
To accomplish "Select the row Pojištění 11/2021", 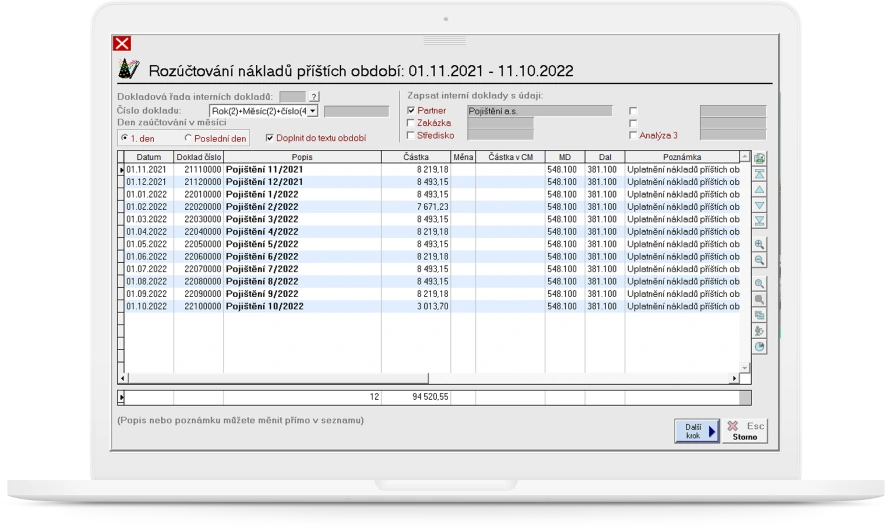I will tap(432, 169).
